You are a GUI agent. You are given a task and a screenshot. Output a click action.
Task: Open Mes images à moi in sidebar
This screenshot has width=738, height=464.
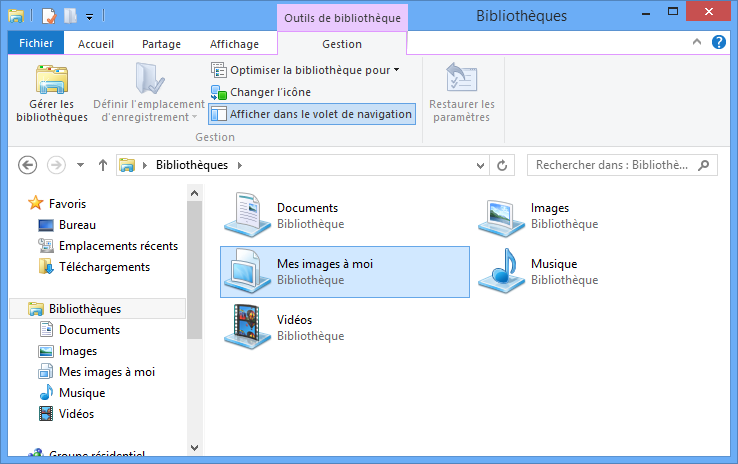point(106,372)
